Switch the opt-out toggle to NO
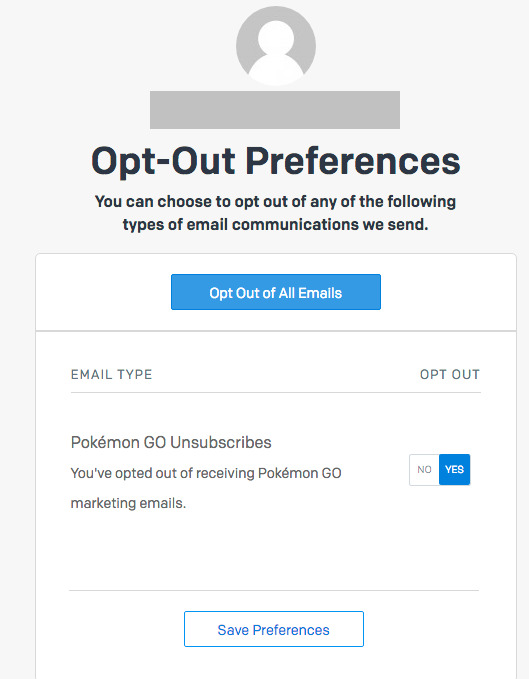 click(424, 469)
